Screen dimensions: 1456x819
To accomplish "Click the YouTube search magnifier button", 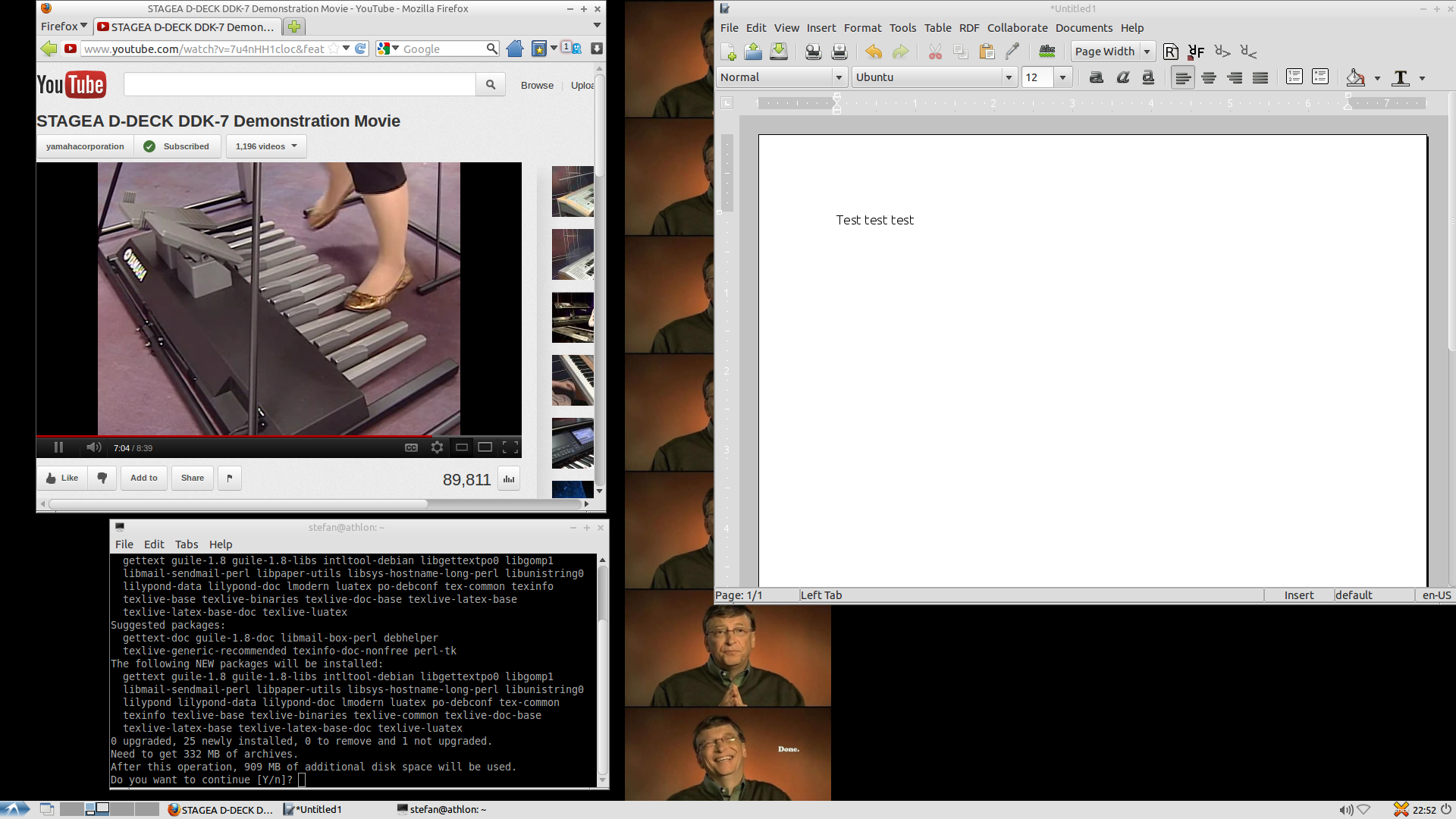I will click(x=491, y=85).
